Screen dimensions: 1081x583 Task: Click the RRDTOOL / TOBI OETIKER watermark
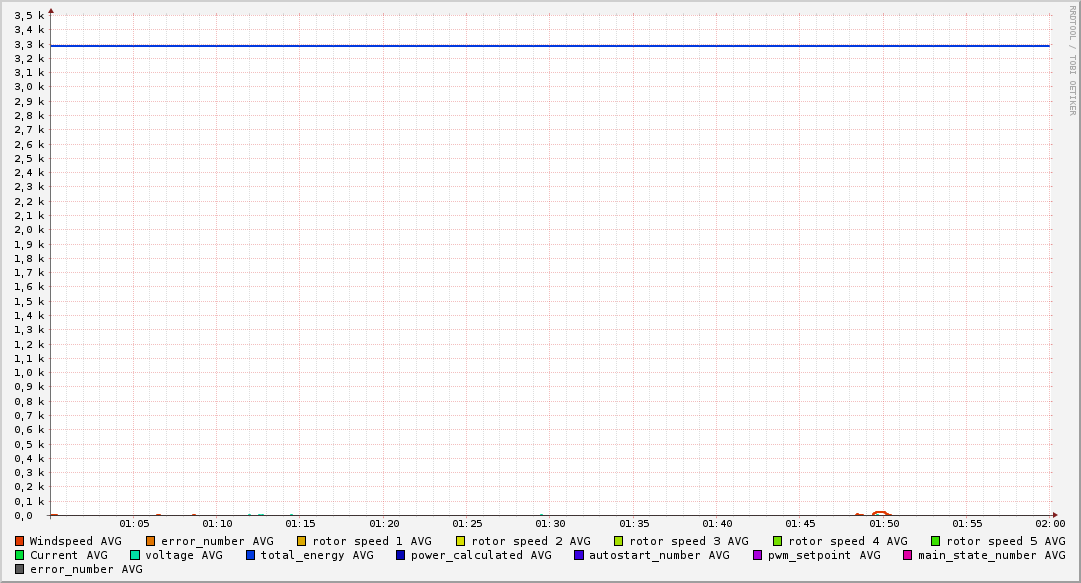point(1072,60)
